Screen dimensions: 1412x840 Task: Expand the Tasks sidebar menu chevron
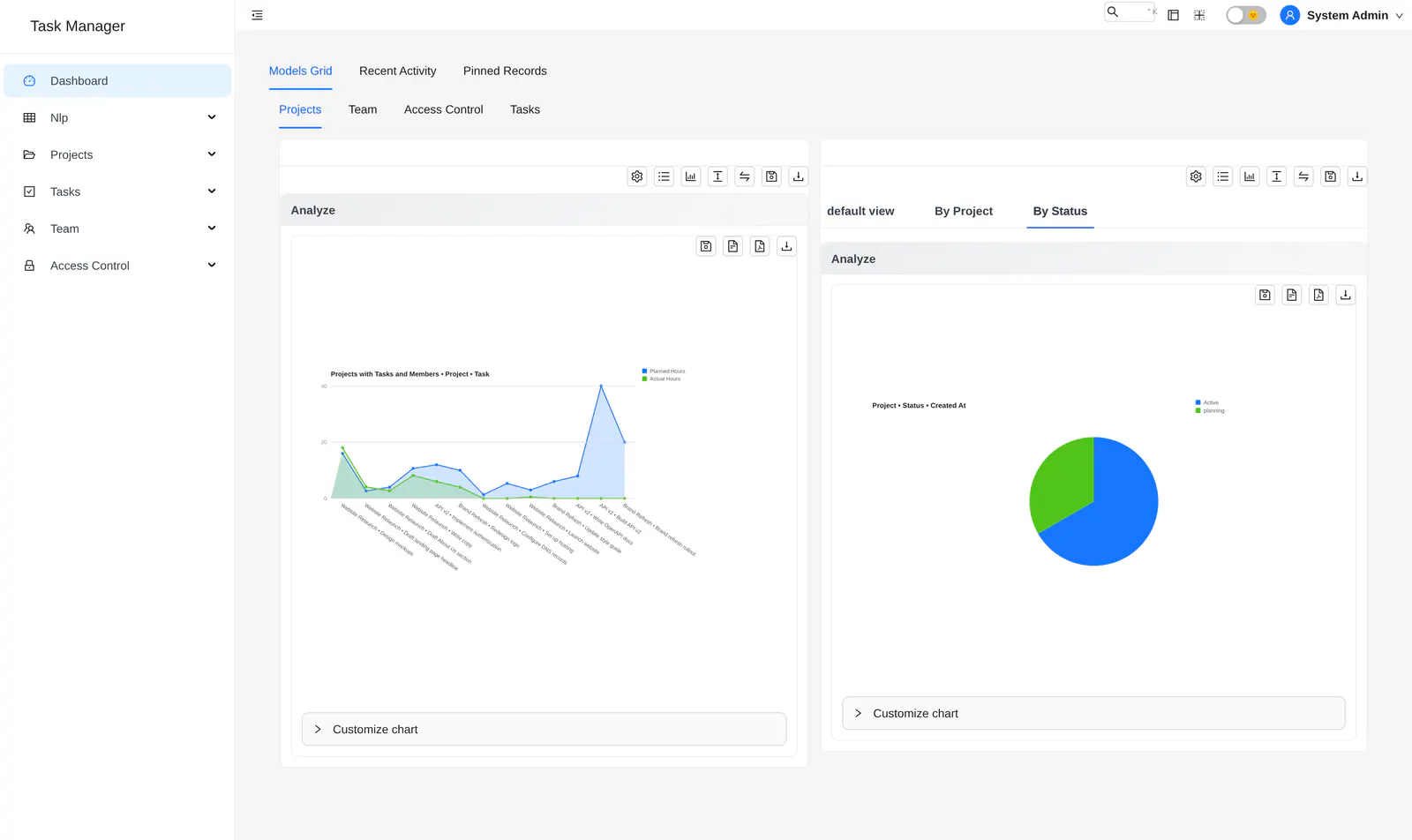tap(212, 191)
